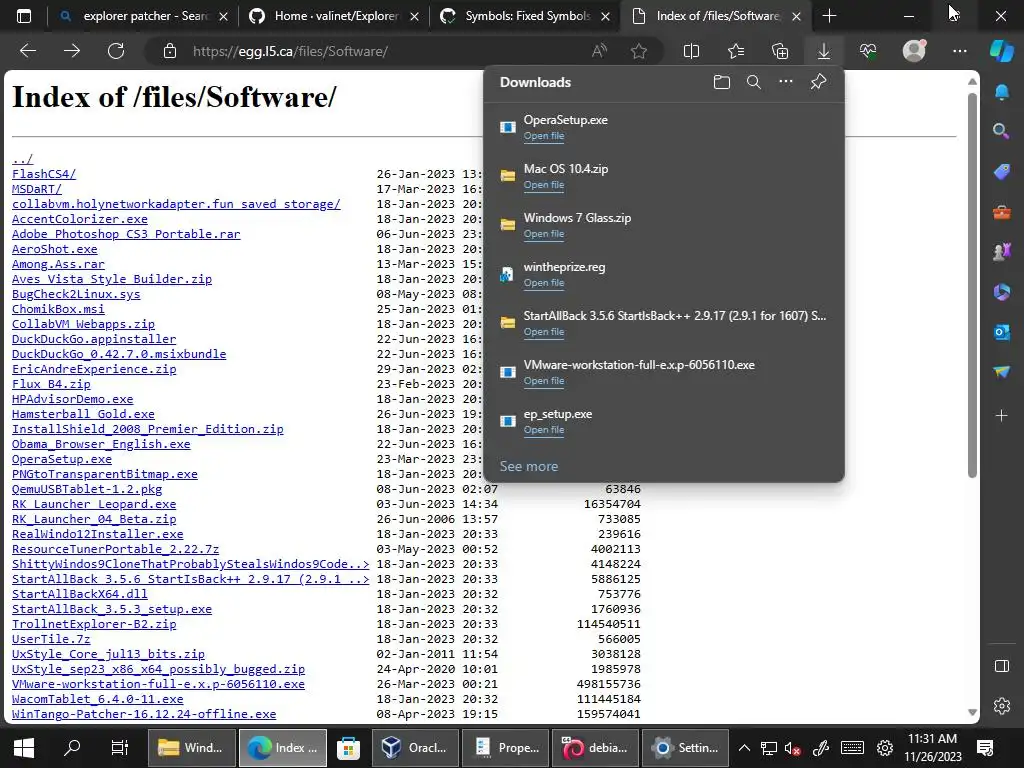
Task: Open taskbar search magnifier
Action: (x=72, y=748)
